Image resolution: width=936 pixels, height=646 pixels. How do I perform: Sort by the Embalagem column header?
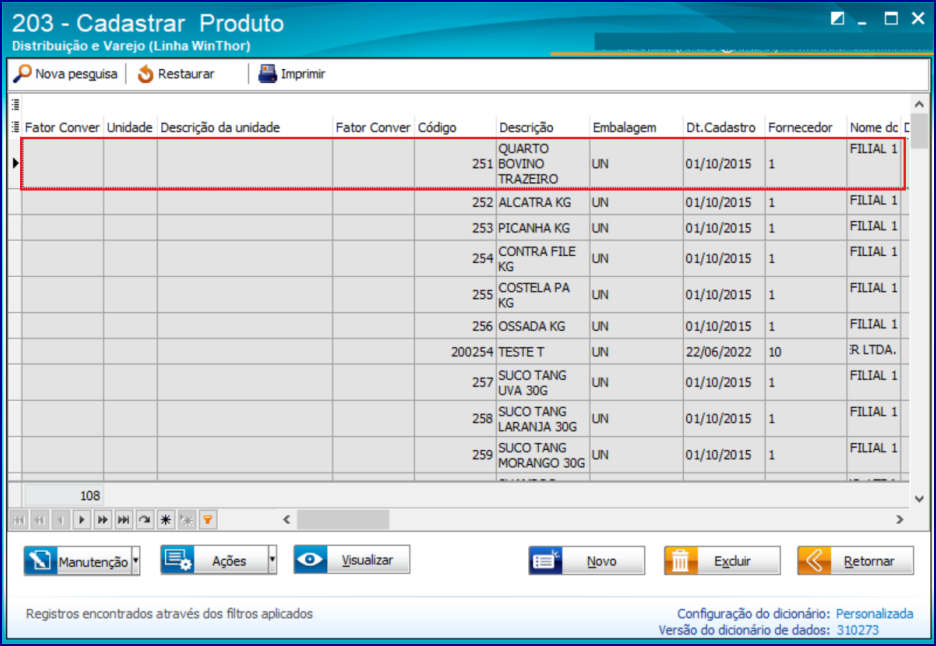(636, 127)
